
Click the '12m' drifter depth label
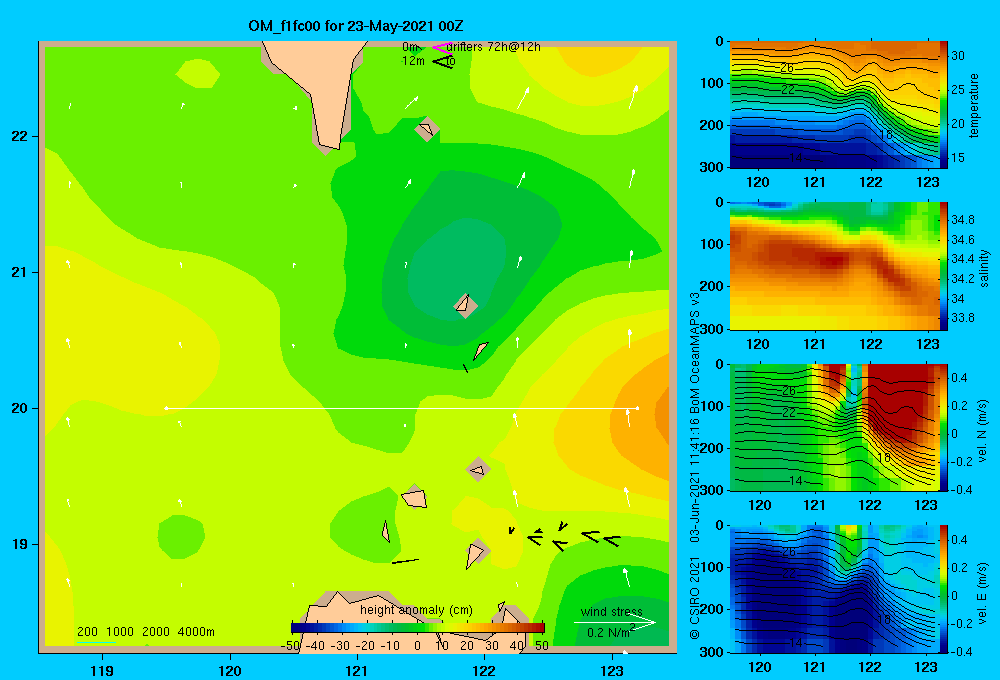click(413, 61)
